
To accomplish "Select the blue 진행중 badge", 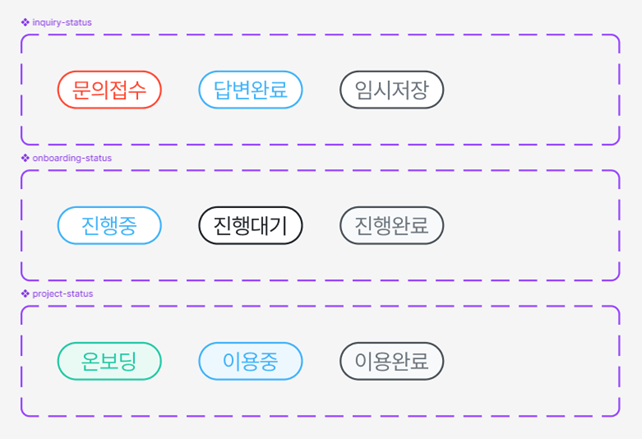I will [x=109, y=225].
